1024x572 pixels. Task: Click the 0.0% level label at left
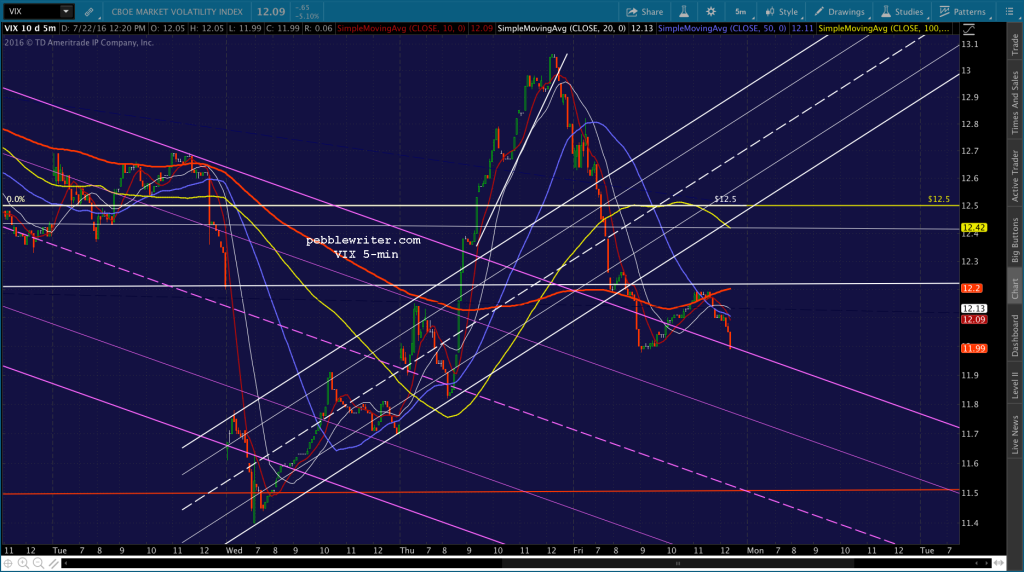click(16, 199)
